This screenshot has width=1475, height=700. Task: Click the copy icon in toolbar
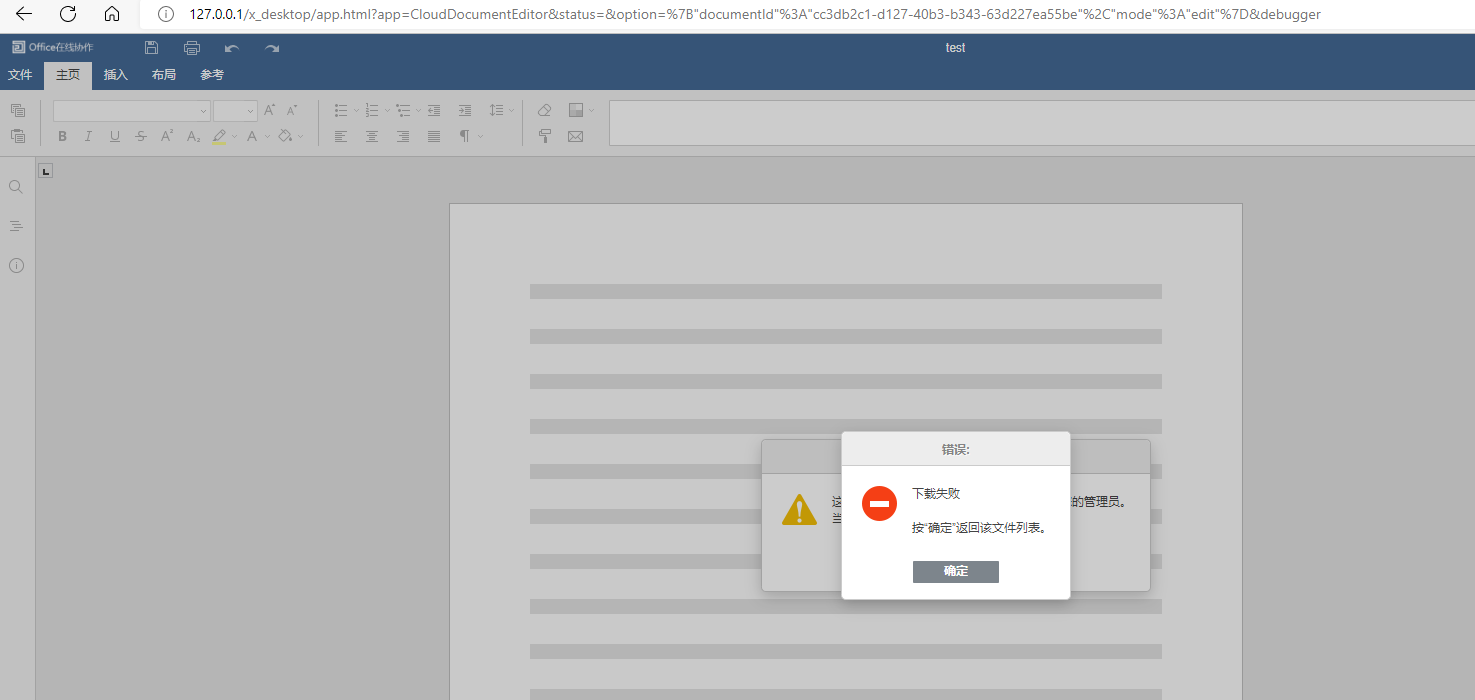pos(17,111)
